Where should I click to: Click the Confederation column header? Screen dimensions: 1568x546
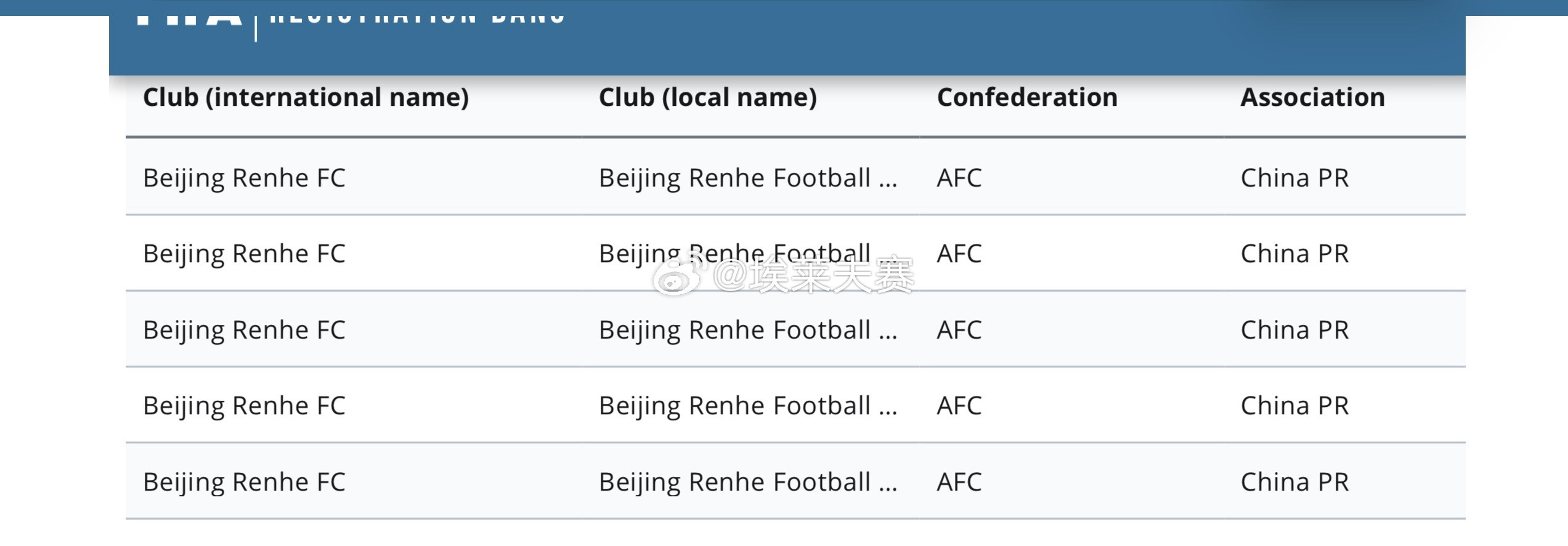[1026, 97]
